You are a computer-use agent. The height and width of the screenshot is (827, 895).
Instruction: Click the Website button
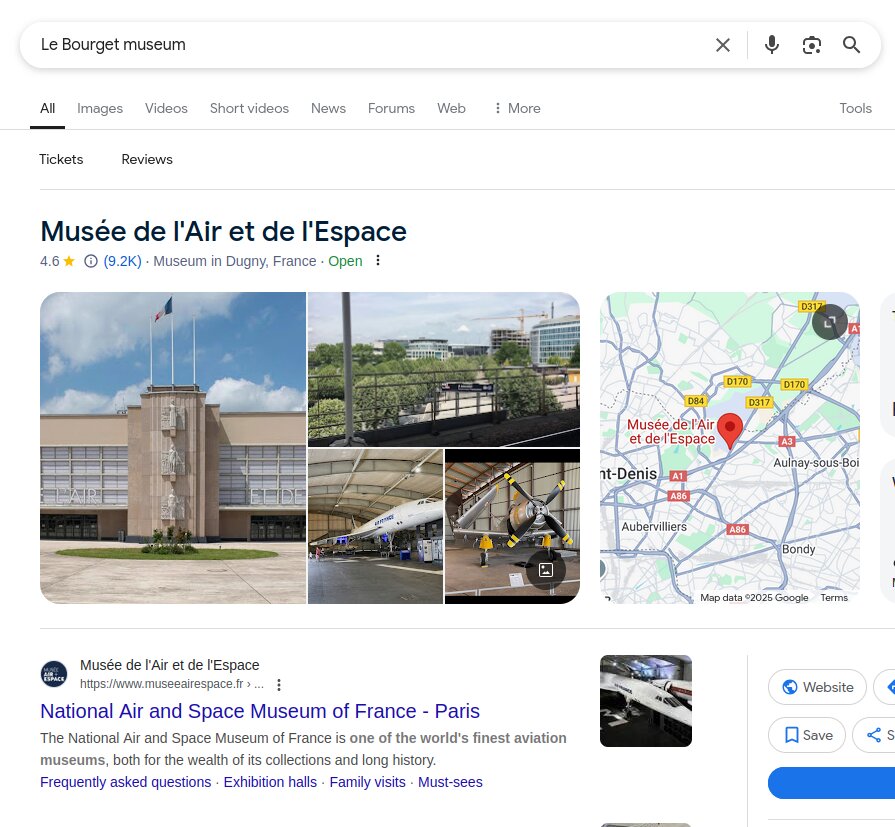(x=817, y=687)
